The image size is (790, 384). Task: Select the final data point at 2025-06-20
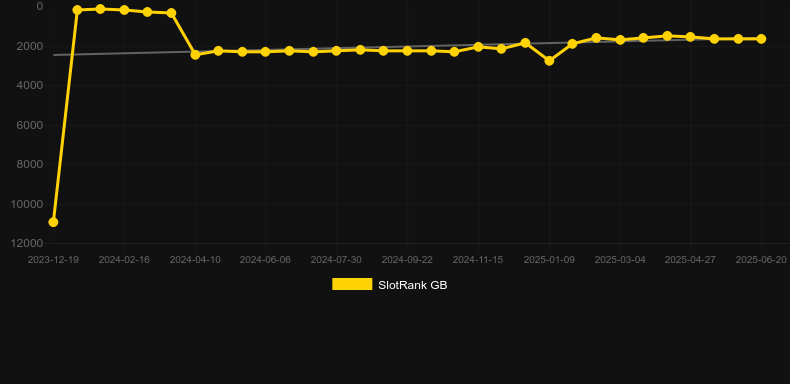[761, 39]
